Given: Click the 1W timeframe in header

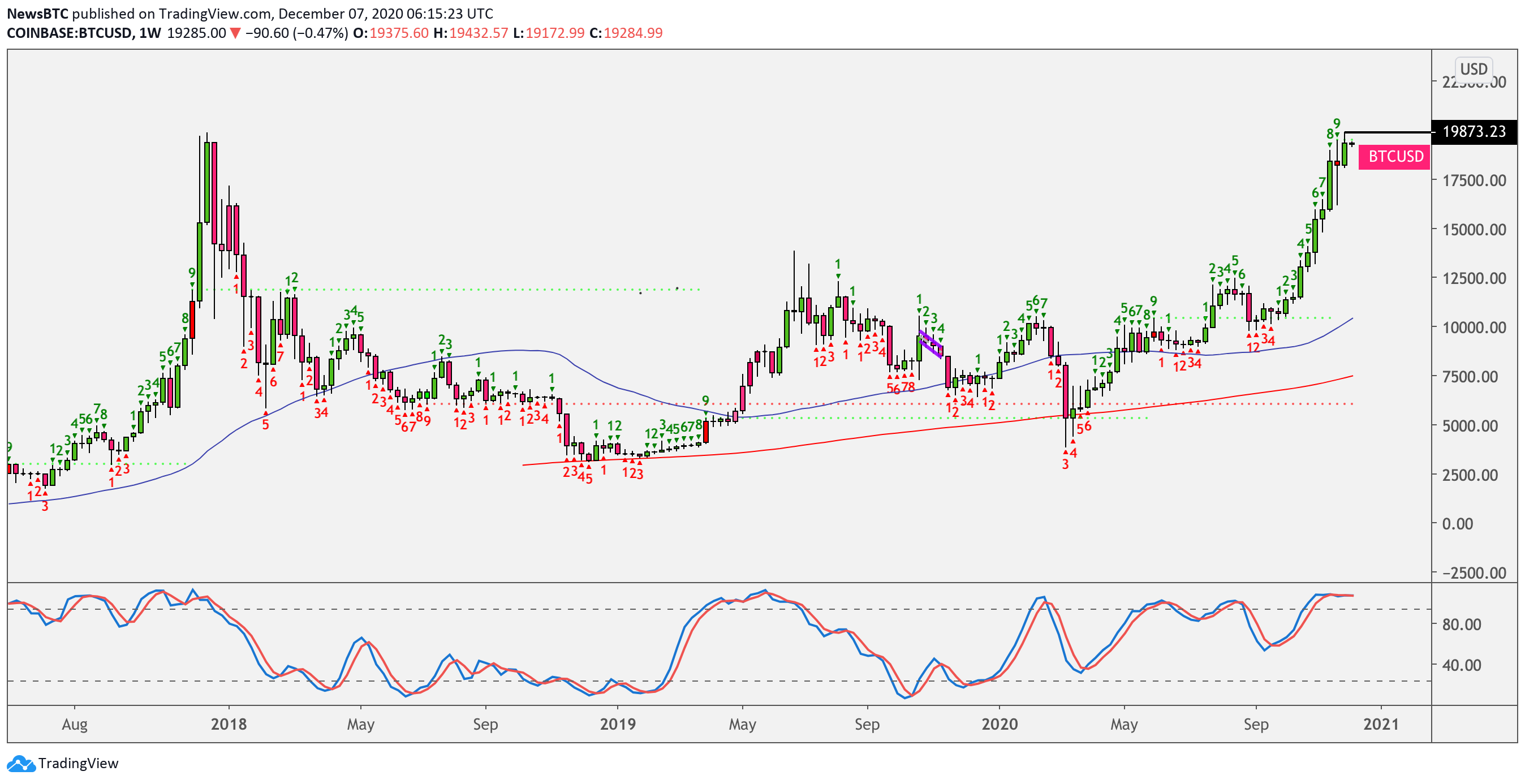Looking at the screenshot, I should tap(150, 33).
